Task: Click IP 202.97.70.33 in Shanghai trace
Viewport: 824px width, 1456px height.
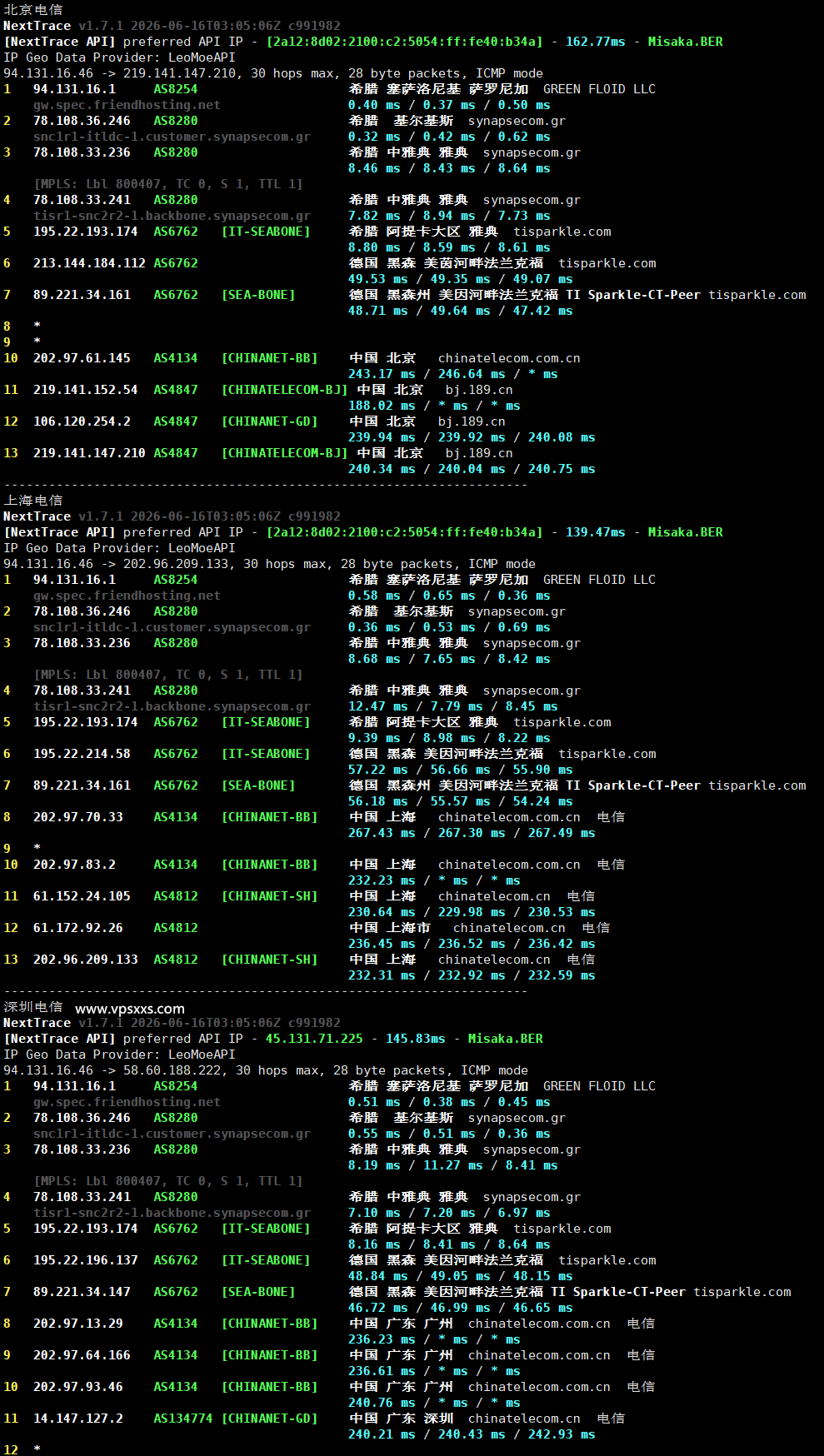Action: point(78,817)
